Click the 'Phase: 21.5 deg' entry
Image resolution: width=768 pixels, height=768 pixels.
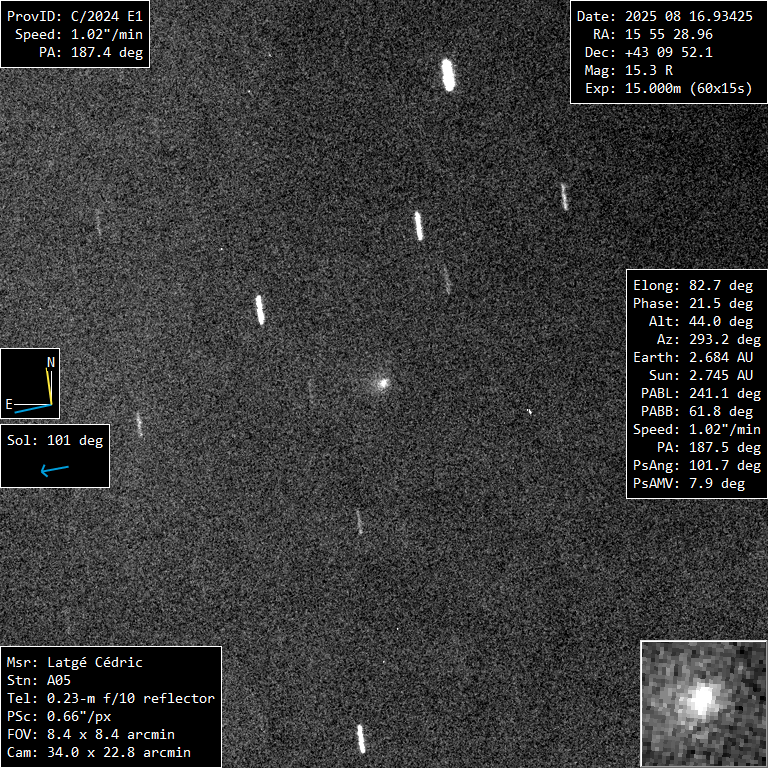coord(693,304)
